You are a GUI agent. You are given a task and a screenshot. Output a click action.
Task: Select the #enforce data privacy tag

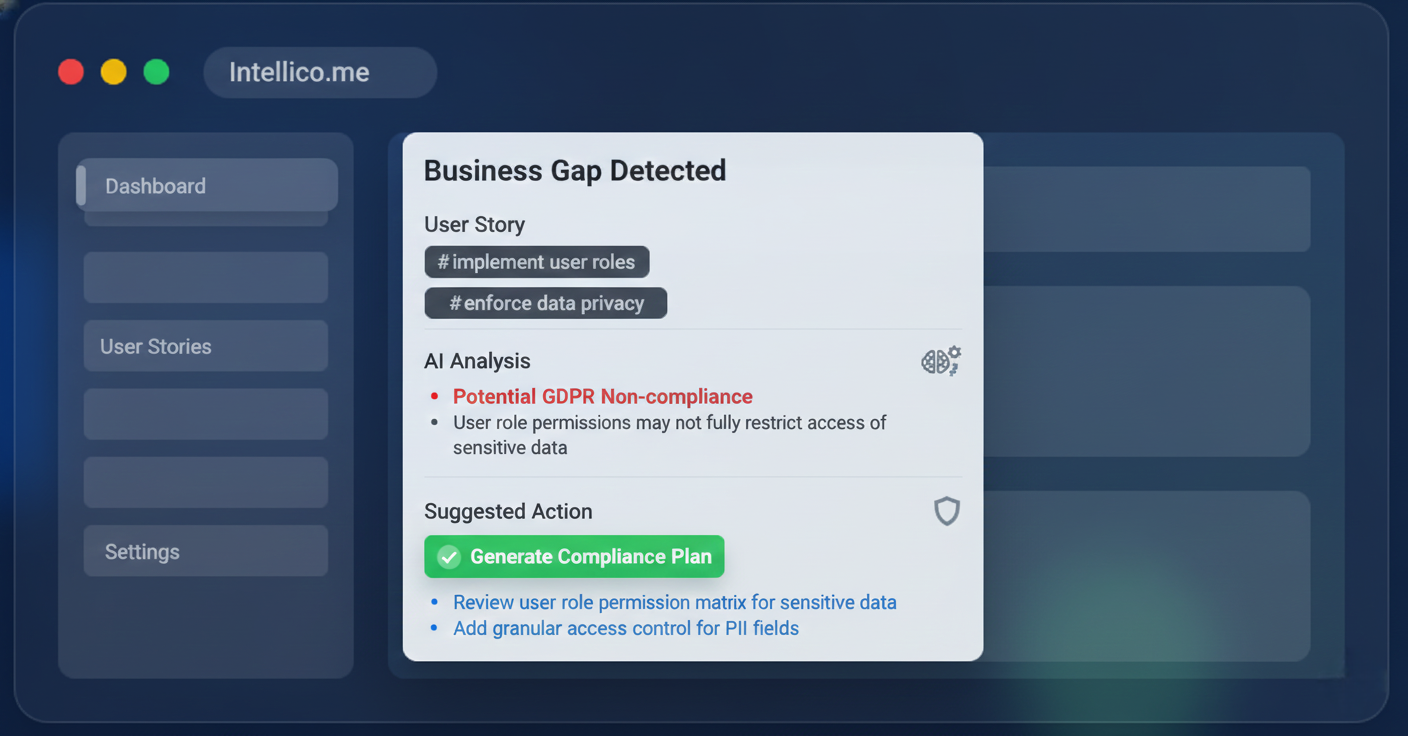point(546,303)
